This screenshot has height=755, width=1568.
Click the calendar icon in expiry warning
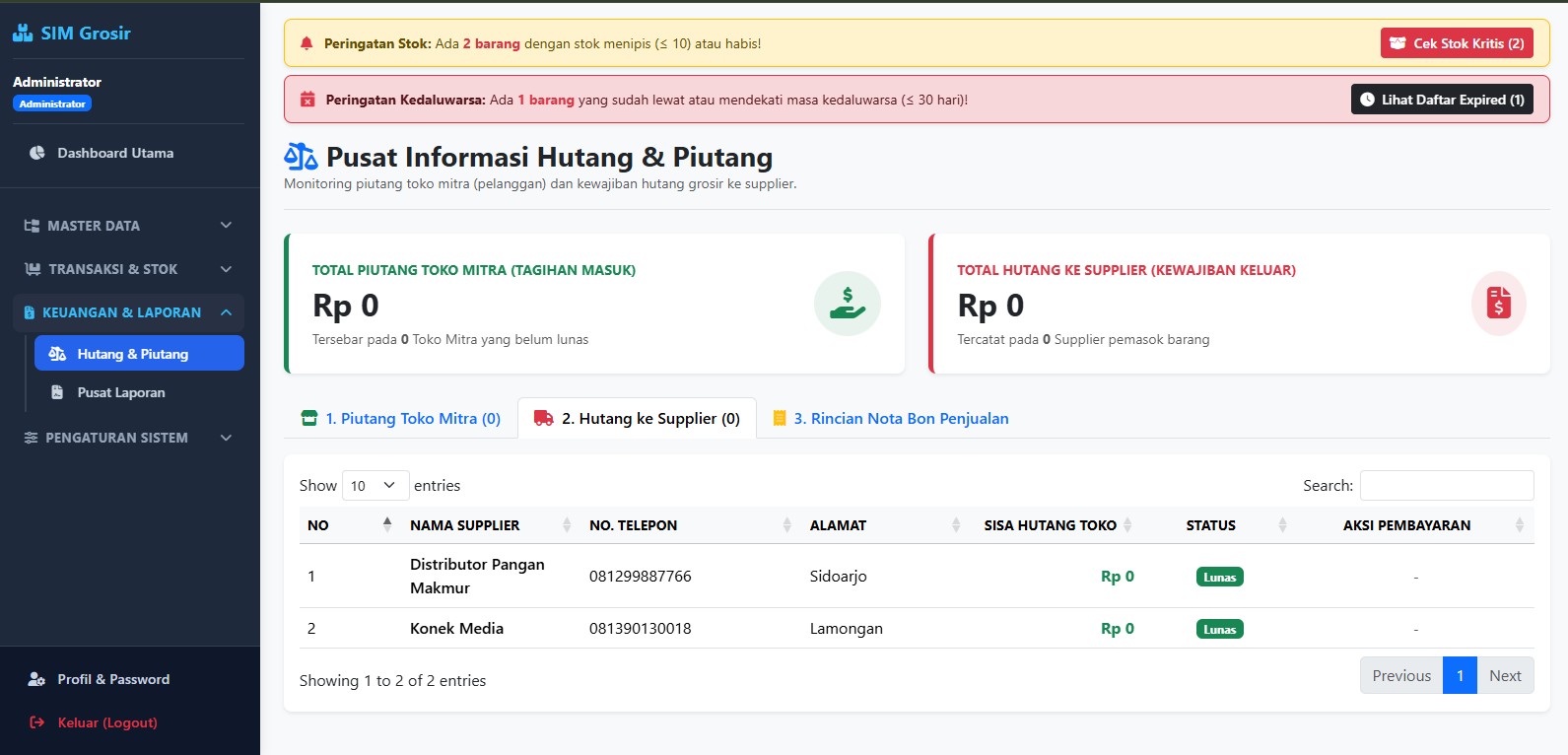307,100
